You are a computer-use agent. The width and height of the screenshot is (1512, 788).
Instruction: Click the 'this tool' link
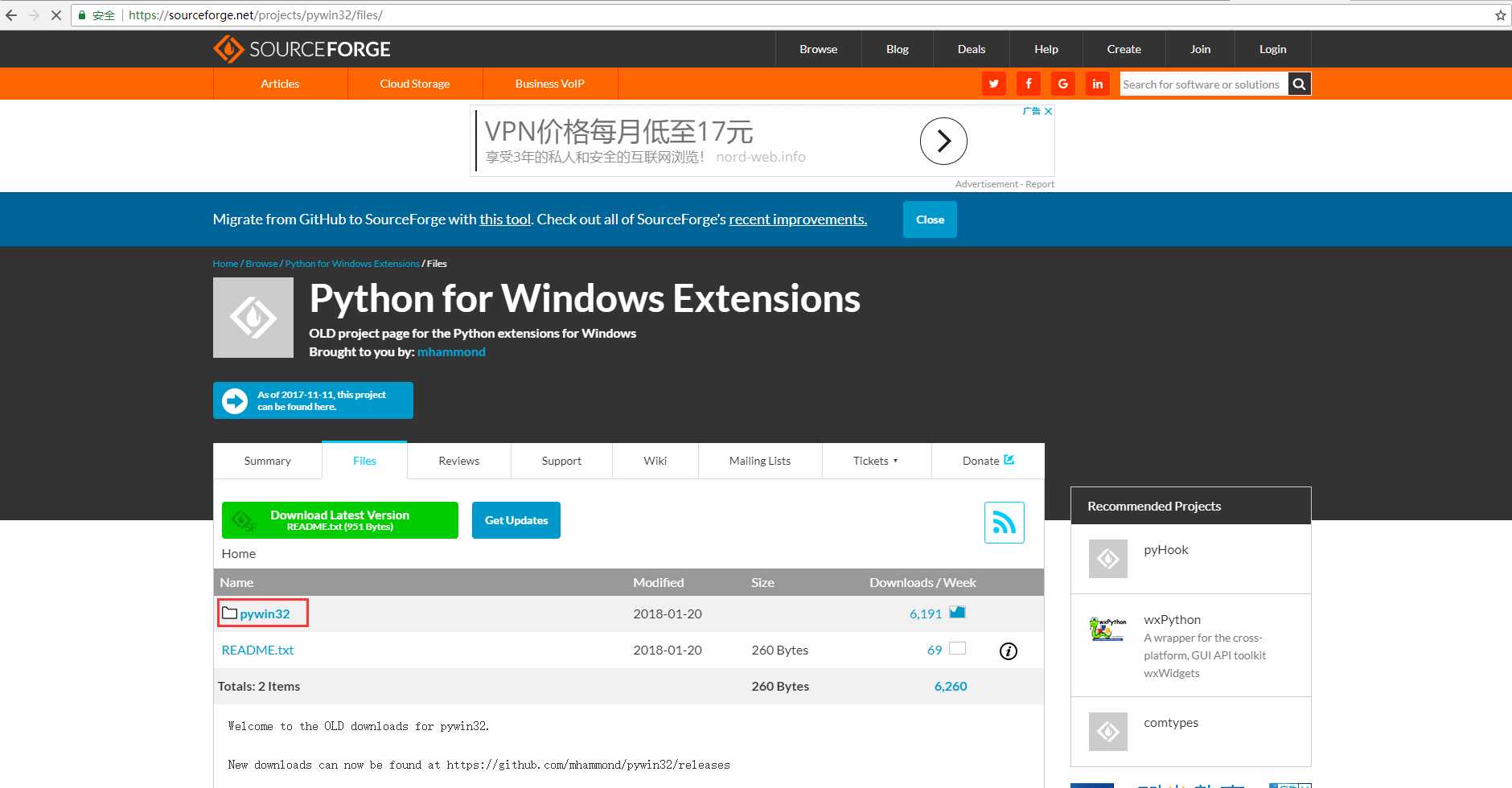coord(505,220)
